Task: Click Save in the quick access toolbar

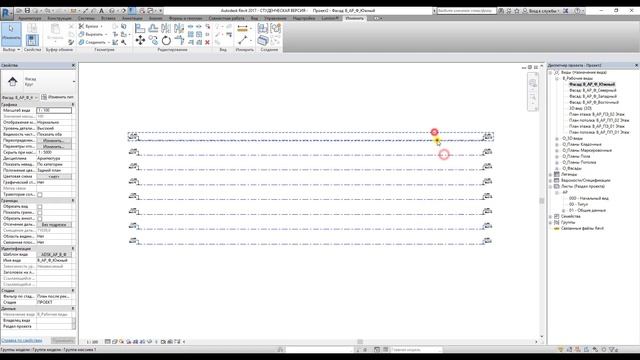Action: [x=27, y=11]
